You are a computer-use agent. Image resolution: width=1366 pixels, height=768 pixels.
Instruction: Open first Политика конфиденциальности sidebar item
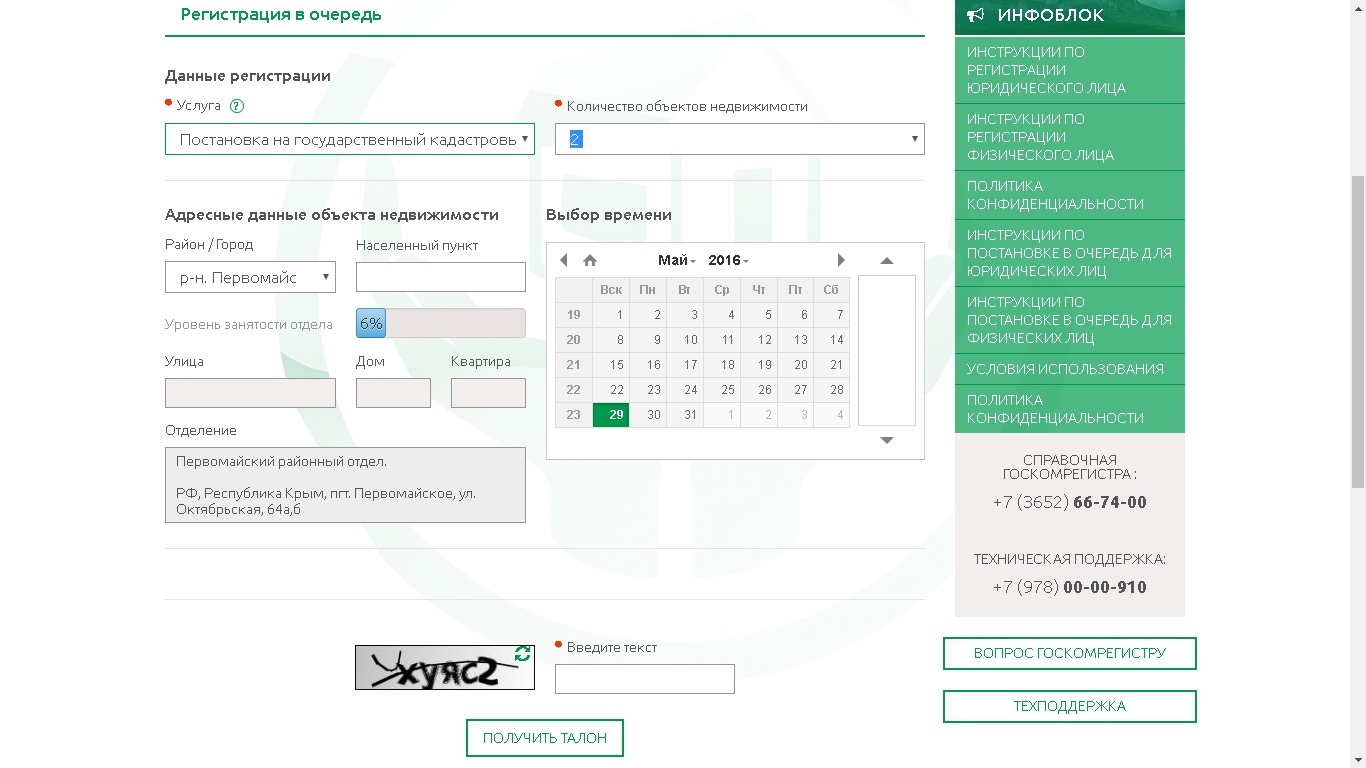click(x=1070, y=195)
